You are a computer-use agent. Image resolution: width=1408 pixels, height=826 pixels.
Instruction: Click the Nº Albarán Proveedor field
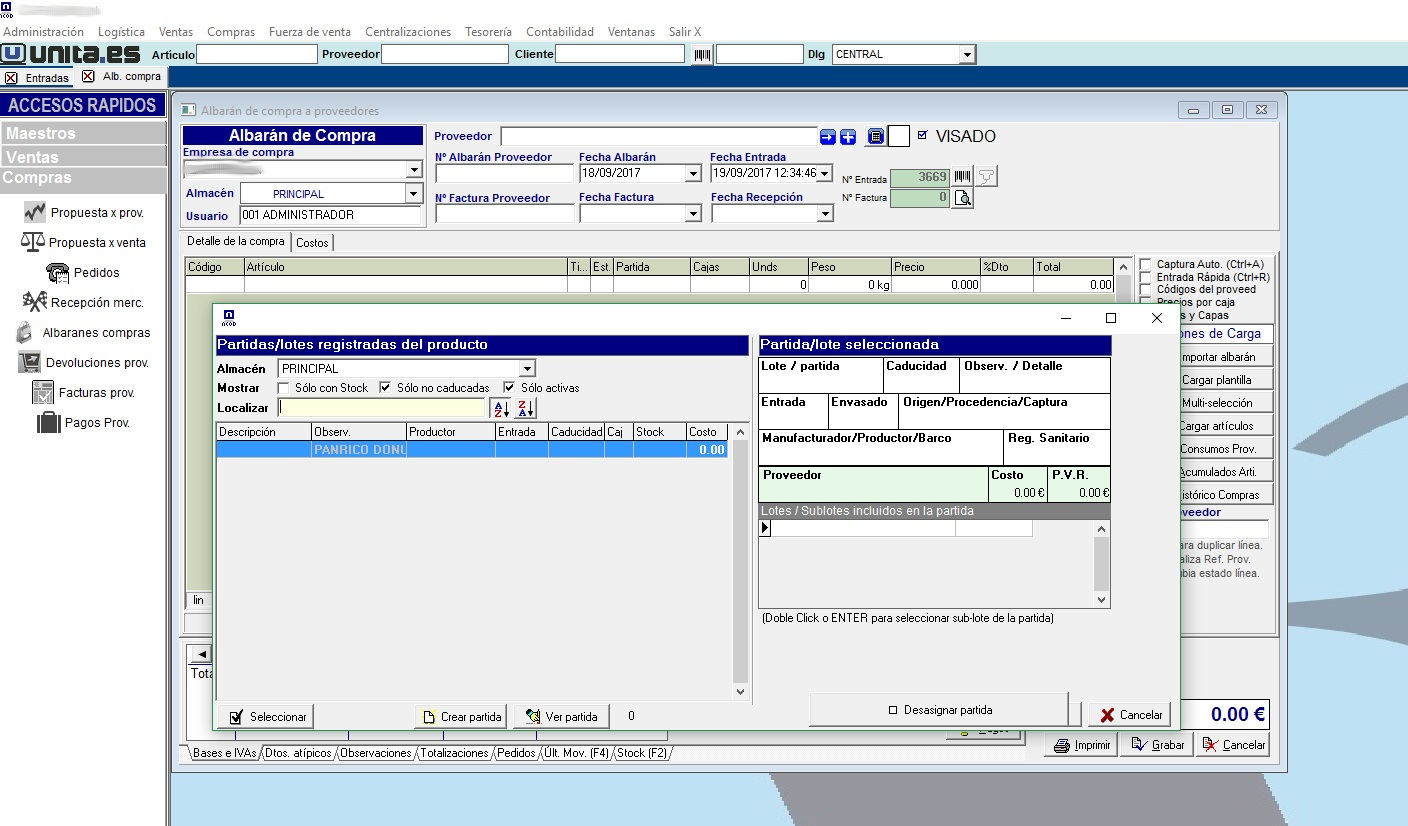(x=505, y=173)
